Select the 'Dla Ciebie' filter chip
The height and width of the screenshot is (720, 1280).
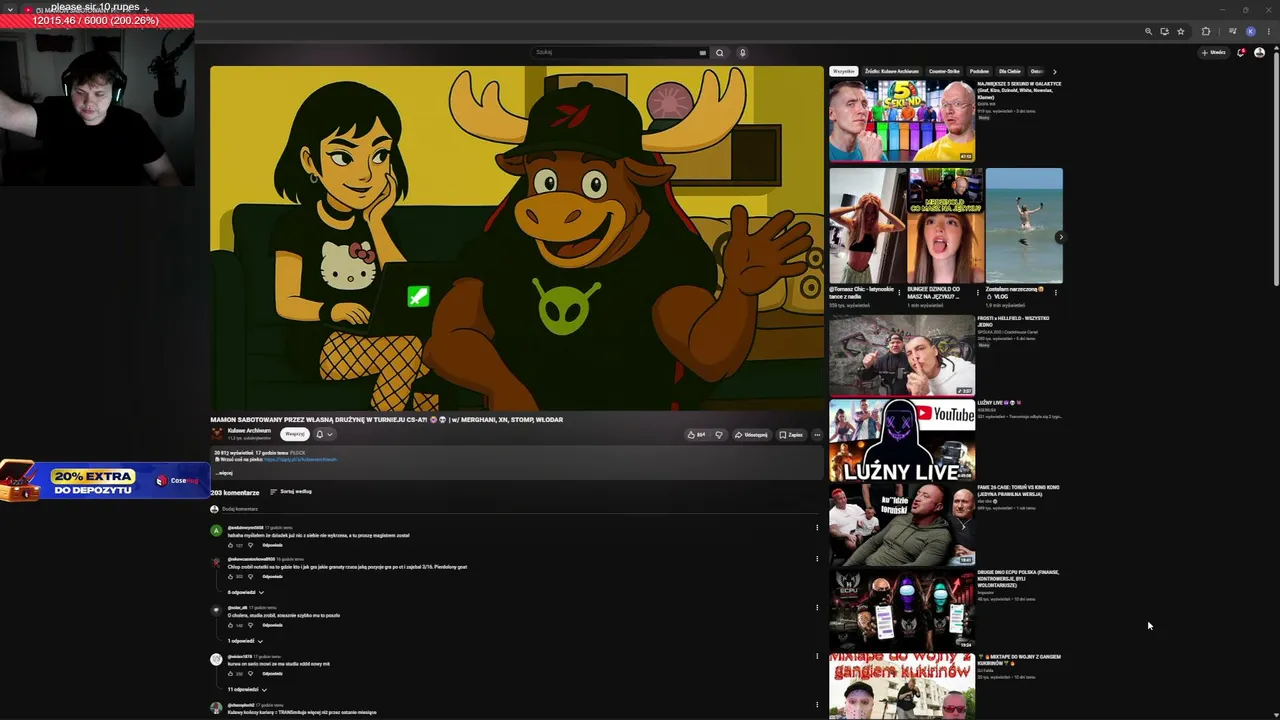(x=1010, y=72)
